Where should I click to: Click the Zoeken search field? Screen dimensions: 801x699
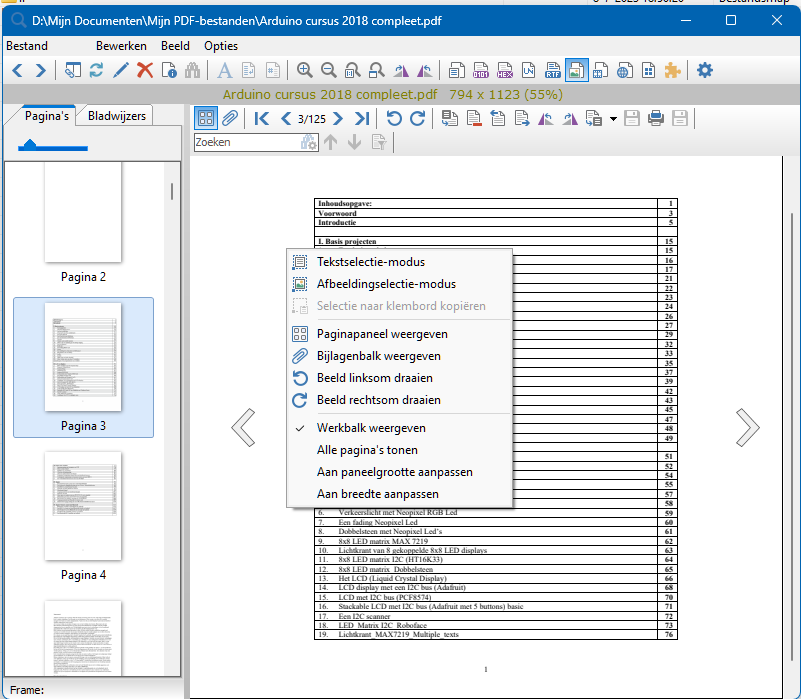pos(248,143)
